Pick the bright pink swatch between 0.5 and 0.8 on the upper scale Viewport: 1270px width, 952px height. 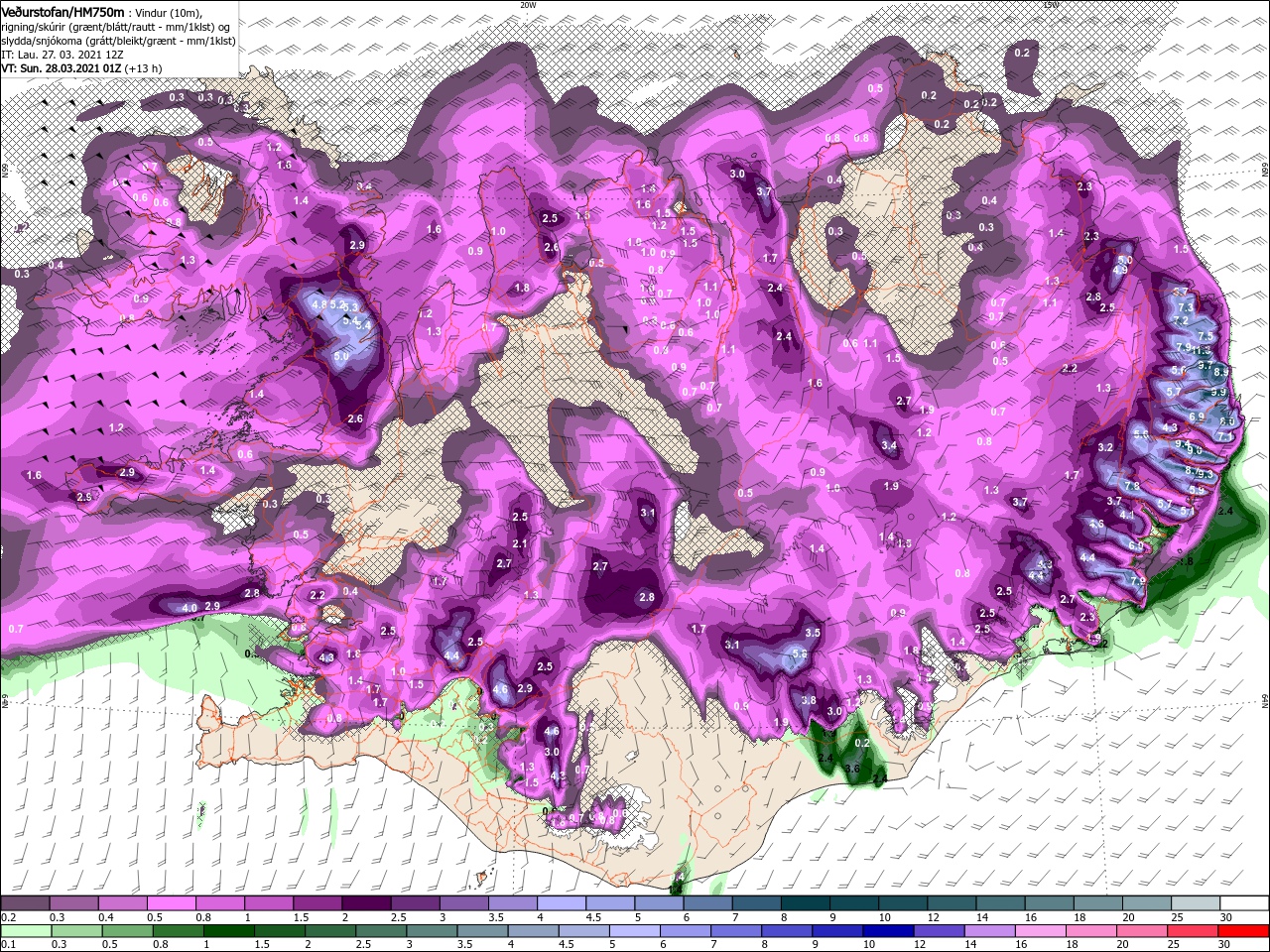[171, 903]
